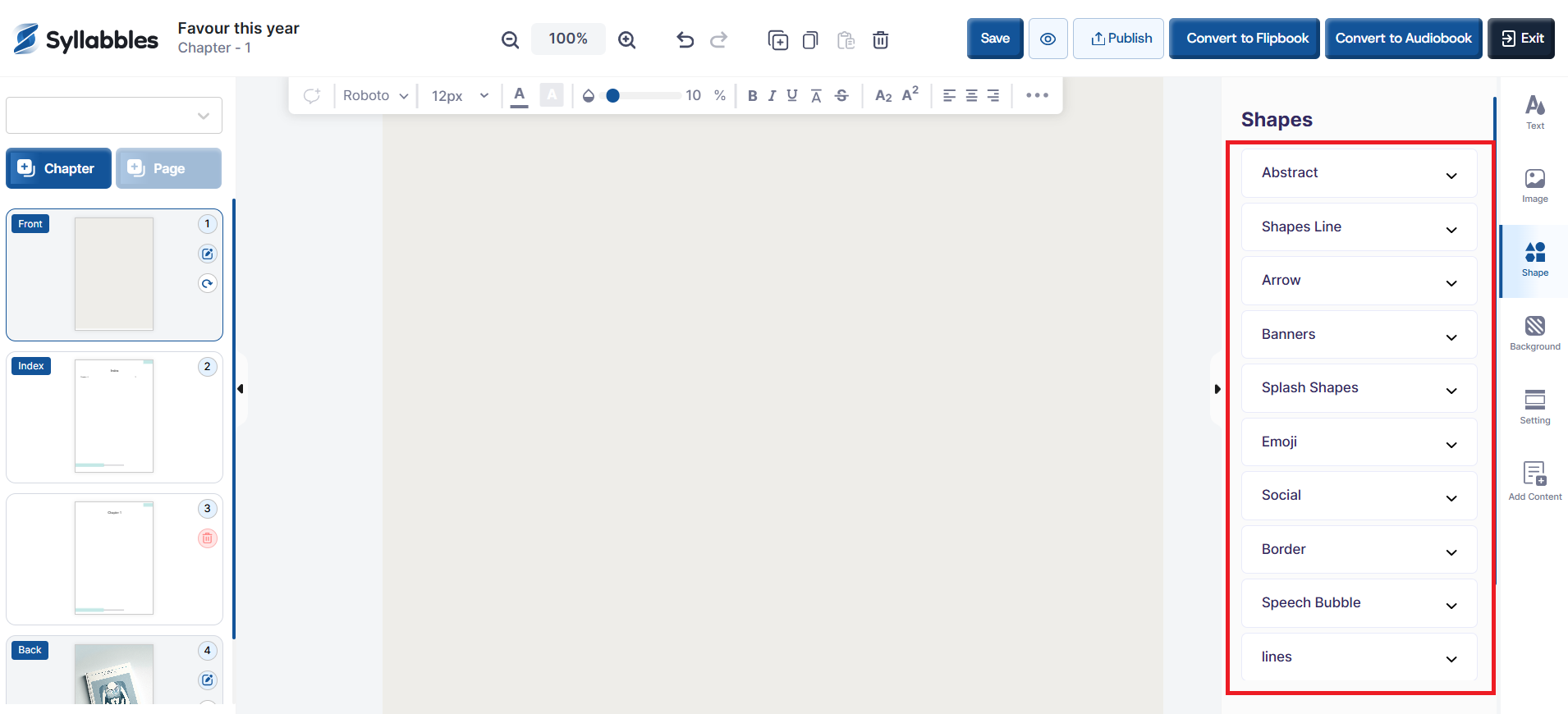Viewport: 1568px width, 714px height.
Task: Click the opacity slider handle
Action: pos(612,96)
